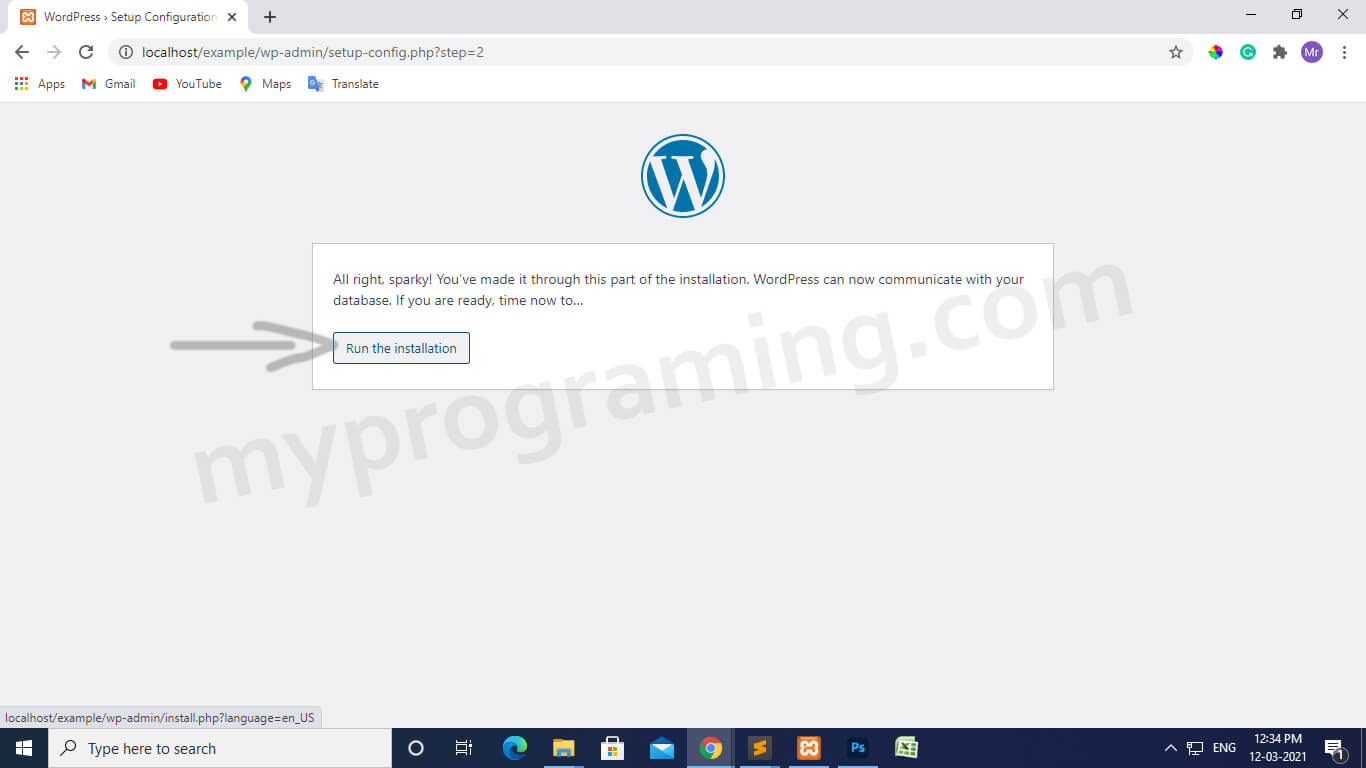Viewport: 1366px width, 768px height.
Task: Click the WordPress logo
Action: pyautogui.click(x=682, y=176)
